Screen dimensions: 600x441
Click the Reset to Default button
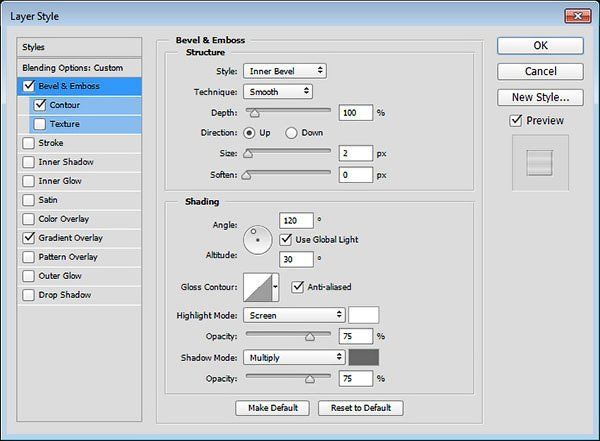coord(361,408)
